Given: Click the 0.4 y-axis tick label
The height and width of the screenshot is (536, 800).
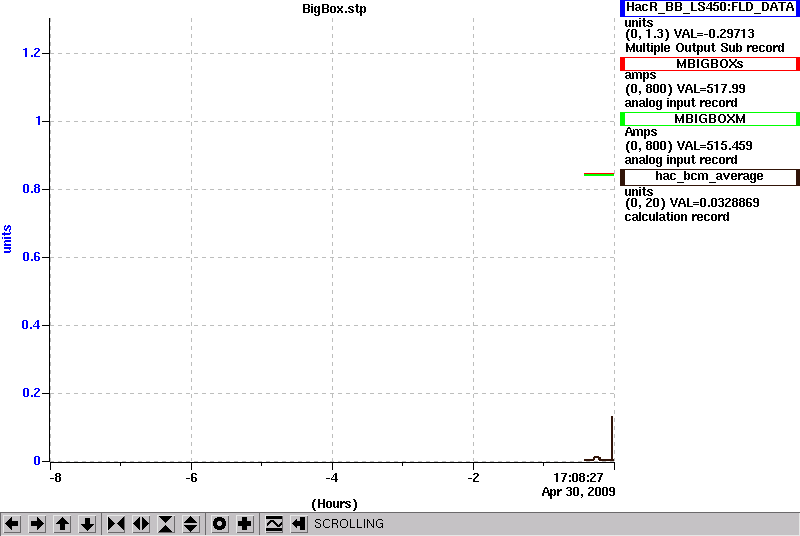Looking at the screenshot, I should tap(31, 325).
